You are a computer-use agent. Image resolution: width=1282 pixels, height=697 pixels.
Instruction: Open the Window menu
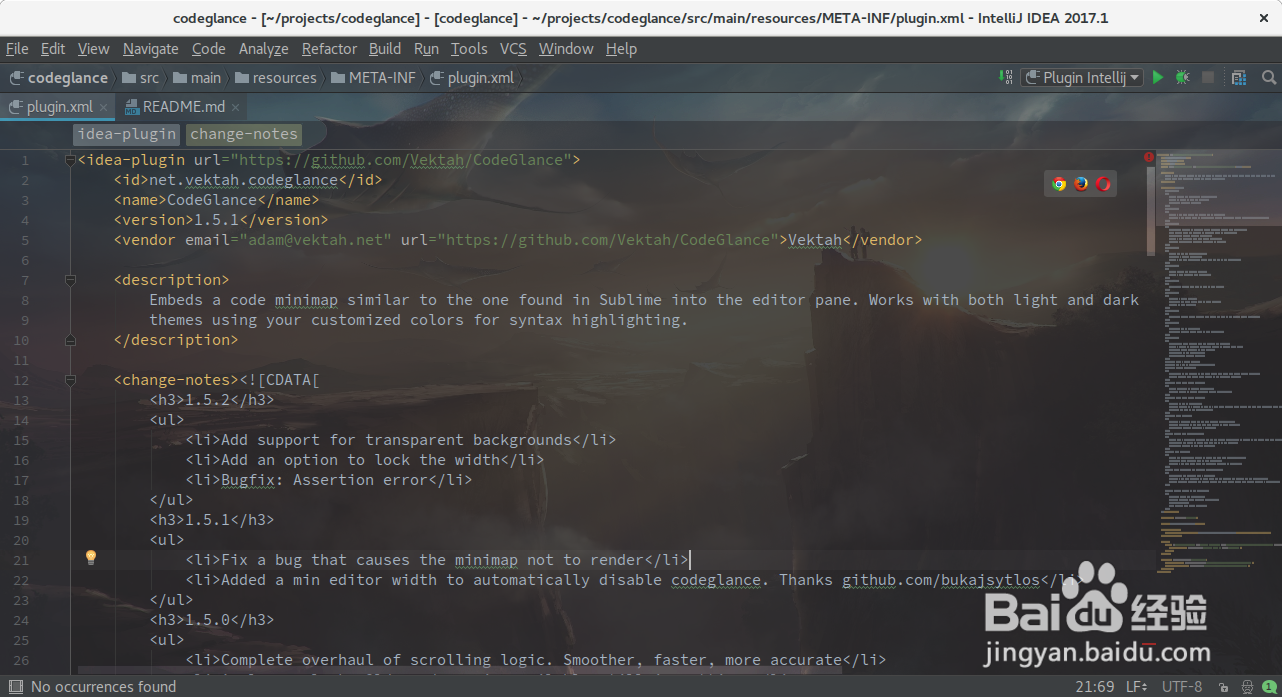click(566, 48)
